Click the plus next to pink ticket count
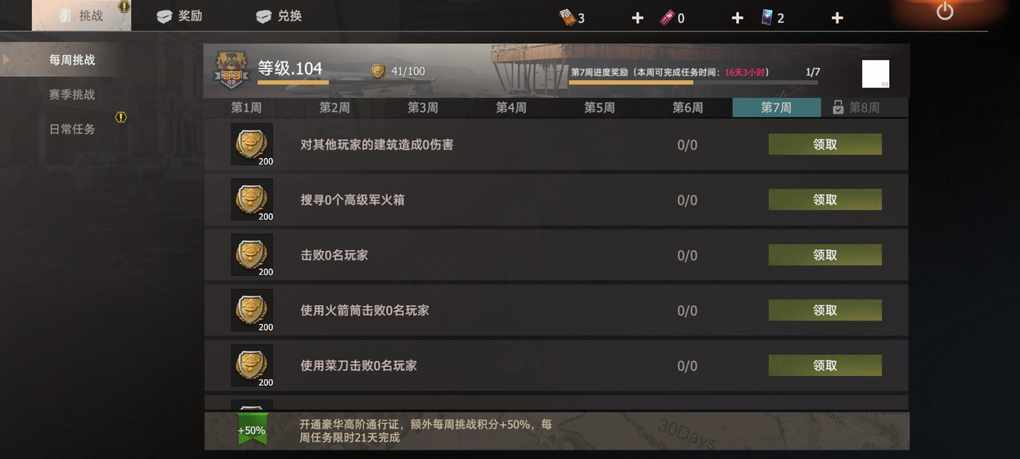The height and width of the screenshot is (459, 1020). coord(737,18)
